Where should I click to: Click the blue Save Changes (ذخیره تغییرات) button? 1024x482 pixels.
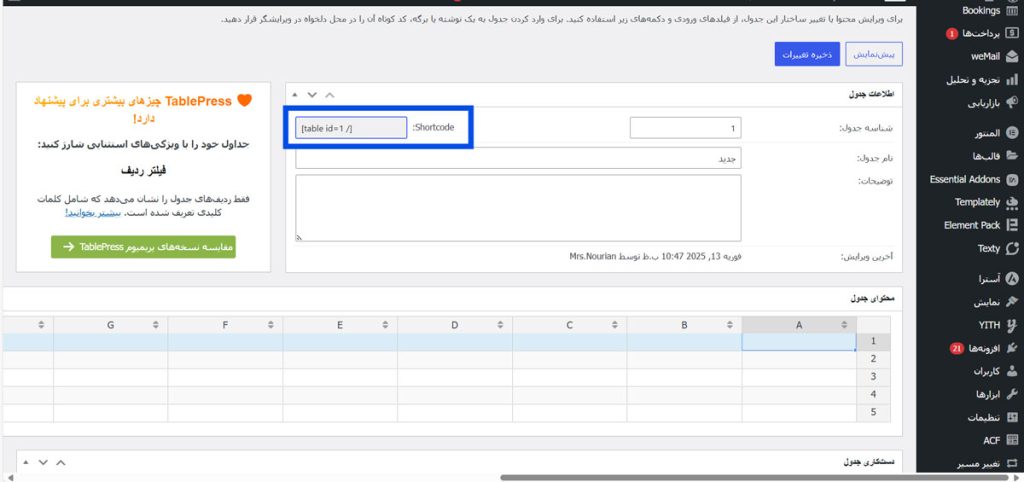coord(807,55)
